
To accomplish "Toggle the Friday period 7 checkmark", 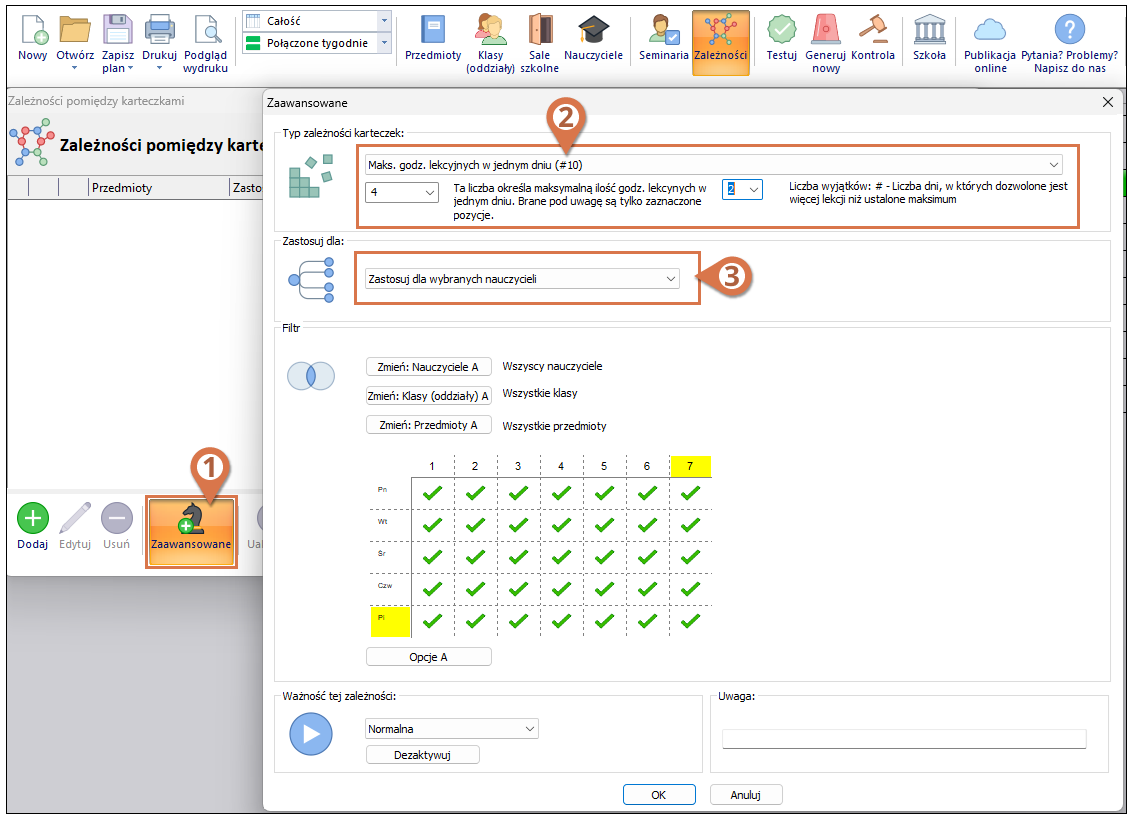I will tap(690, 621).
